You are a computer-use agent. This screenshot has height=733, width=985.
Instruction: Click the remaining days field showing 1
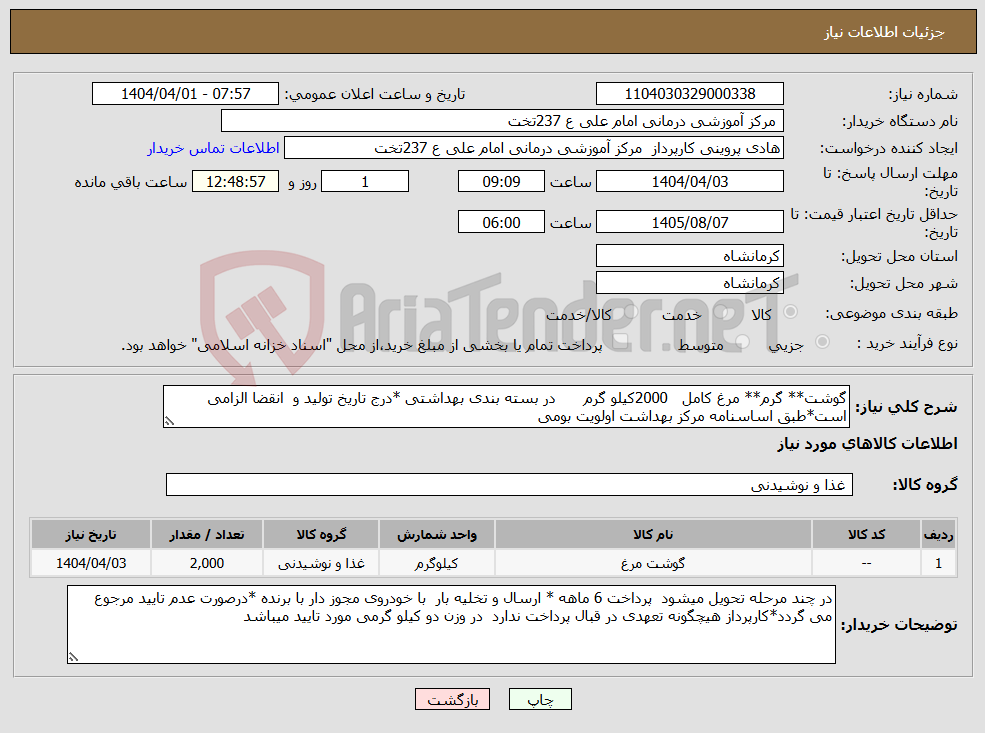(x=365, y=182)
